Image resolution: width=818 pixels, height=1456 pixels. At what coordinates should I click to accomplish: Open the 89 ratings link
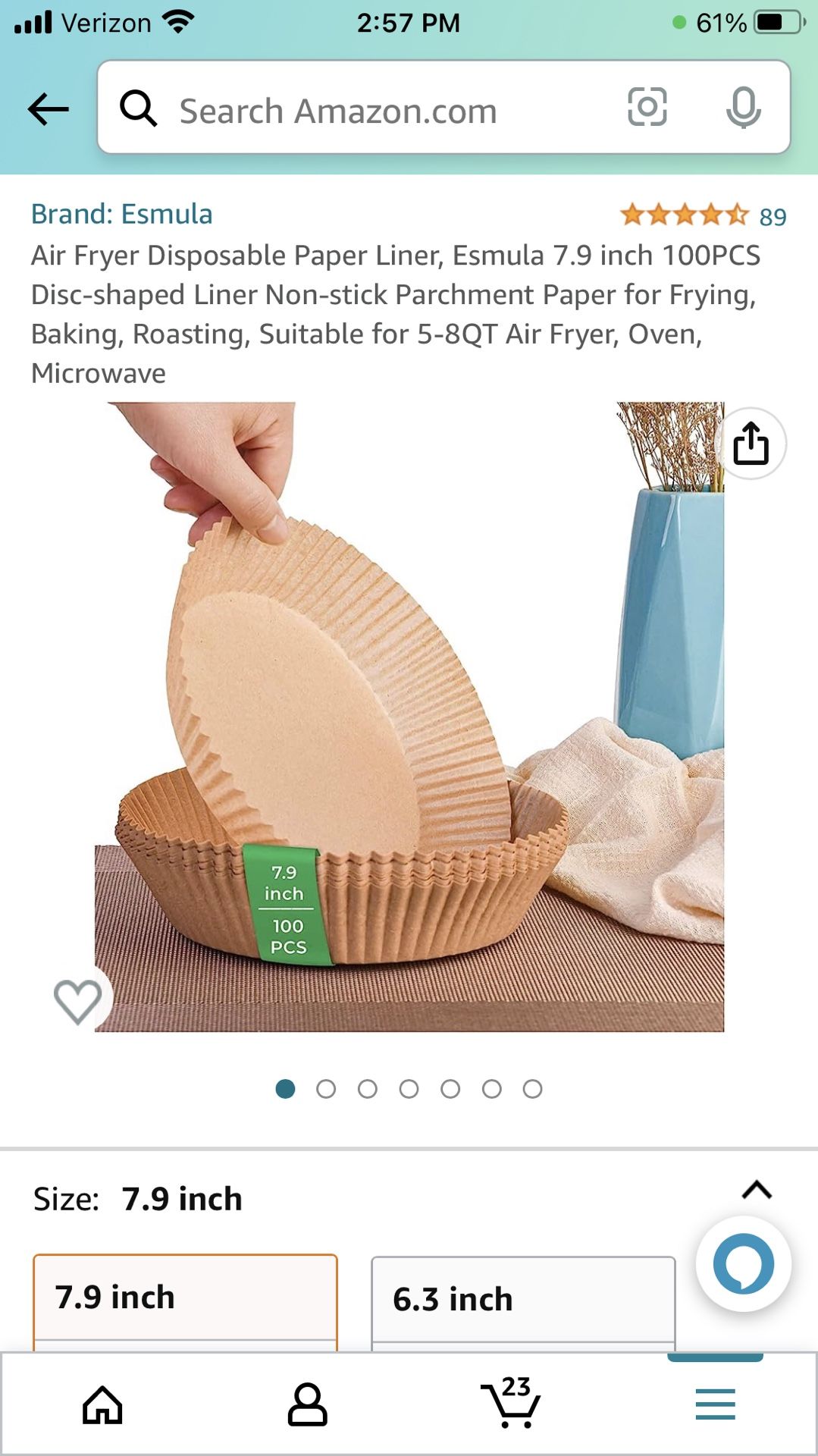click(x=773, y=217)
